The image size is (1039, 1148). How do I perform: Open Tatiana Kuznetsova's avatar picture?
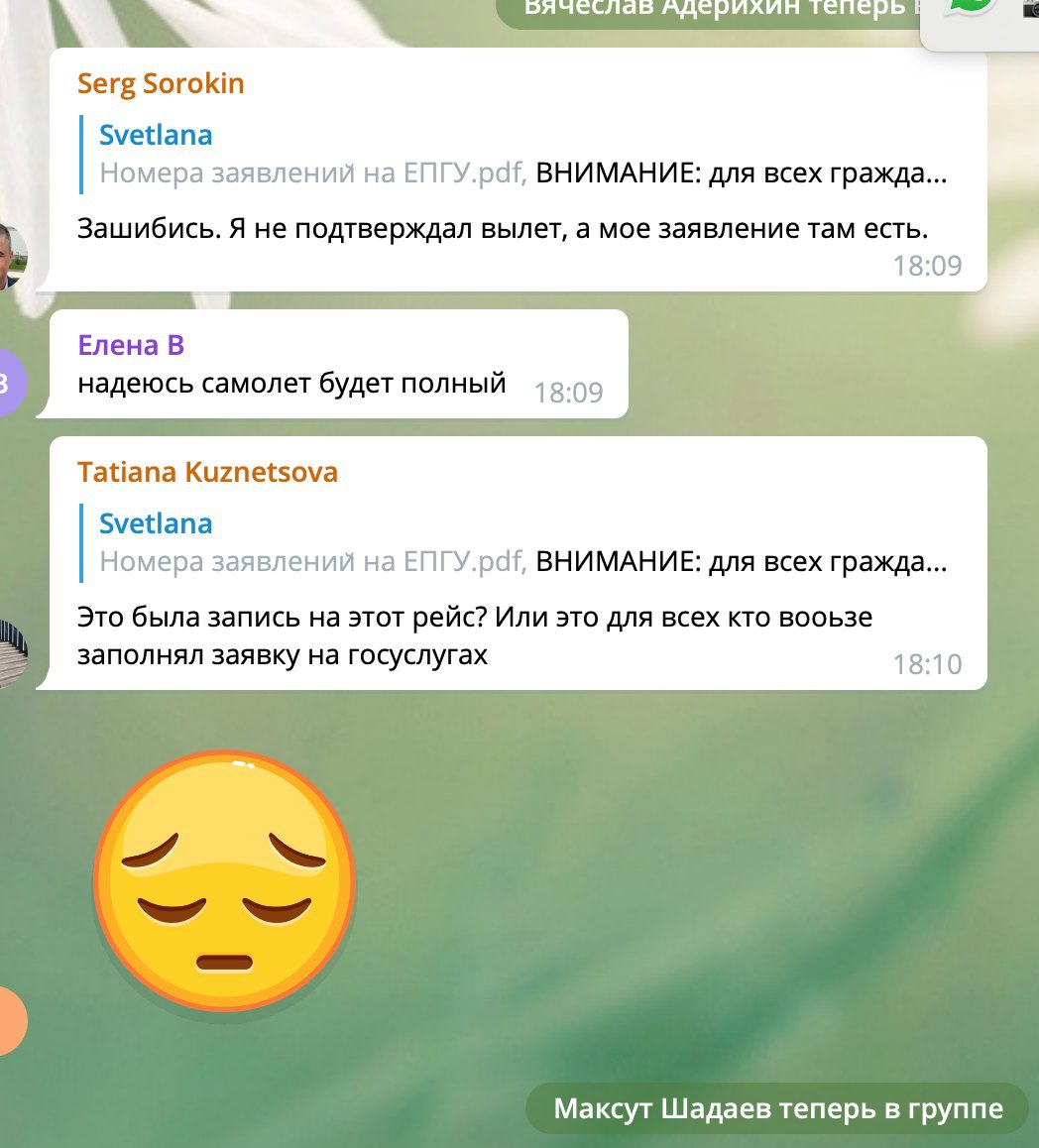coord(13,654)
